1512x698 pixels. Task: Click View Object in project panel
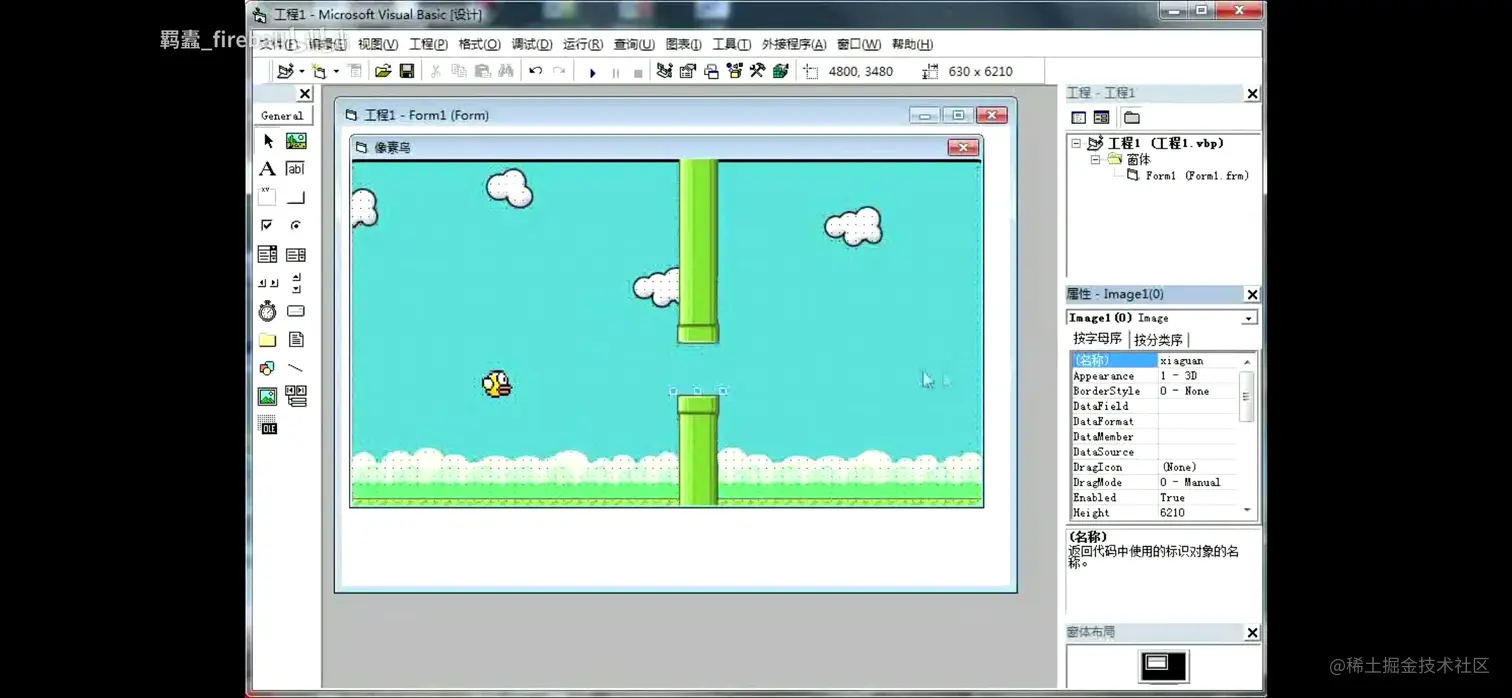click(x=1101, y=117)
